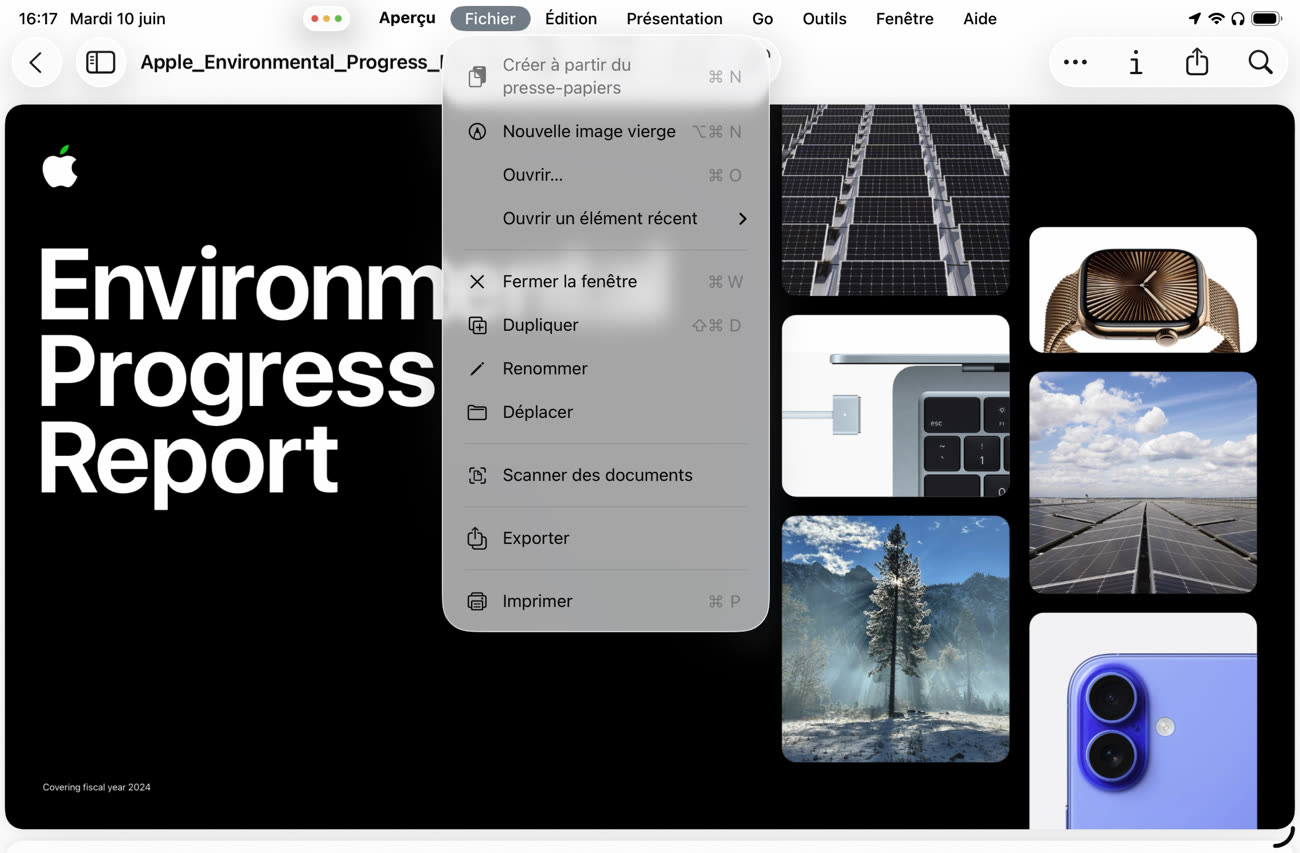This screenshot has width=1300, height=853.
Task: Show document info with the i icon
Action: tap(1136, 62)
